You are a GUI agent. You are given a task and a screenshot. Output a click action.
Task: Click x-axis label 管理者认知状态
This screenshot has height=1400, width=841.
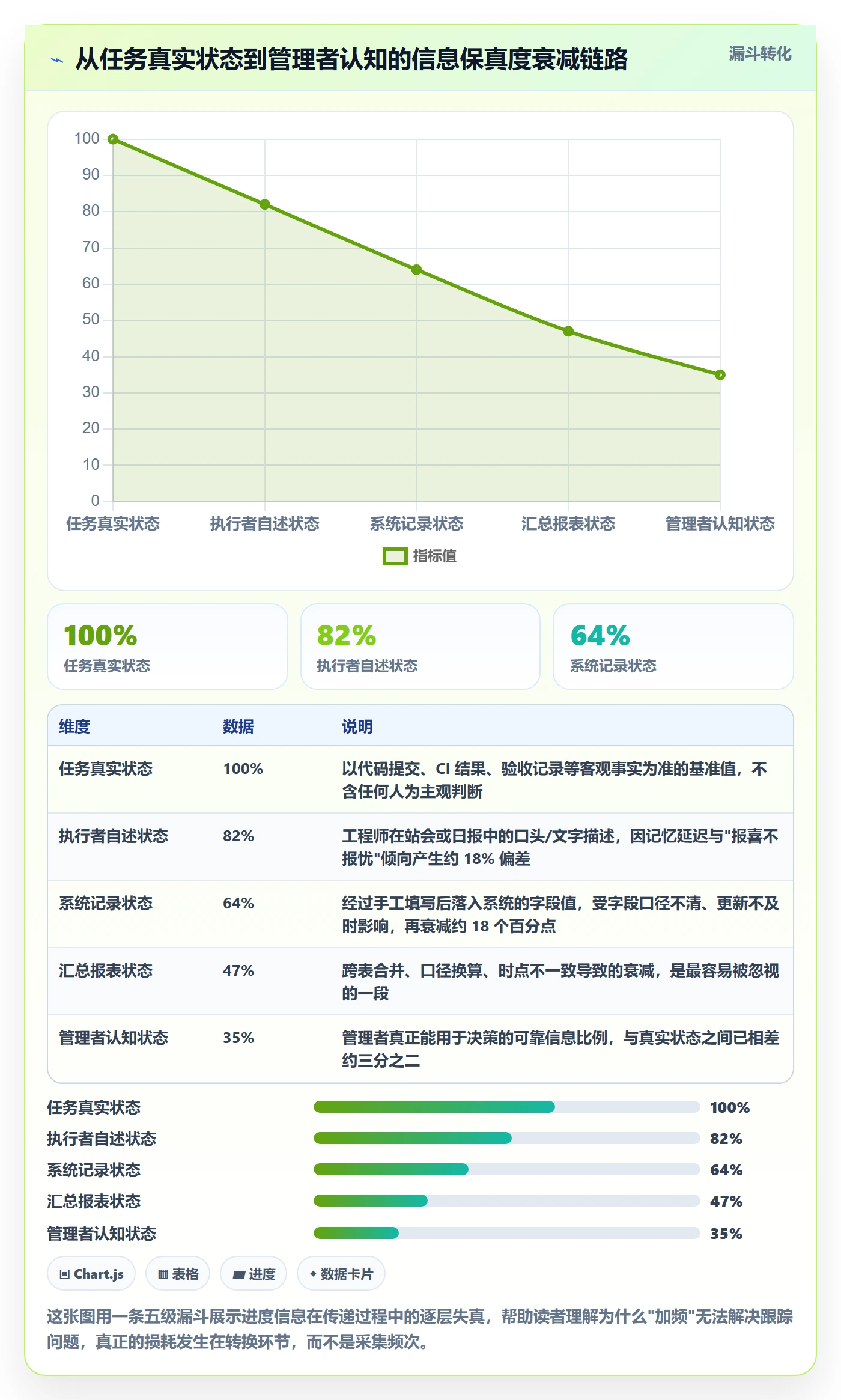tap(720, 523)
